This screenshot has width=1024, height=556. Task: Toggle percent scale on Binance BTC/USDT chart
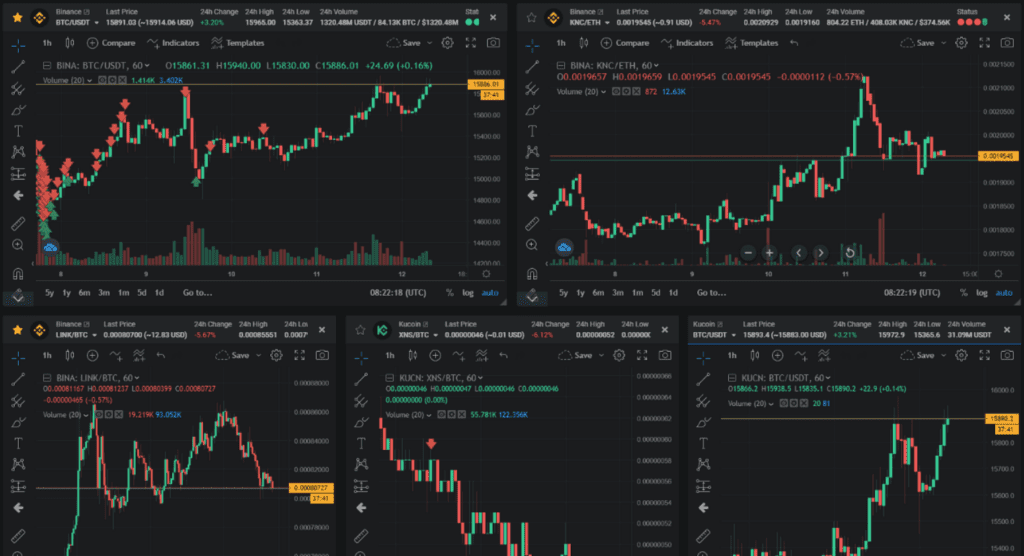449,293
